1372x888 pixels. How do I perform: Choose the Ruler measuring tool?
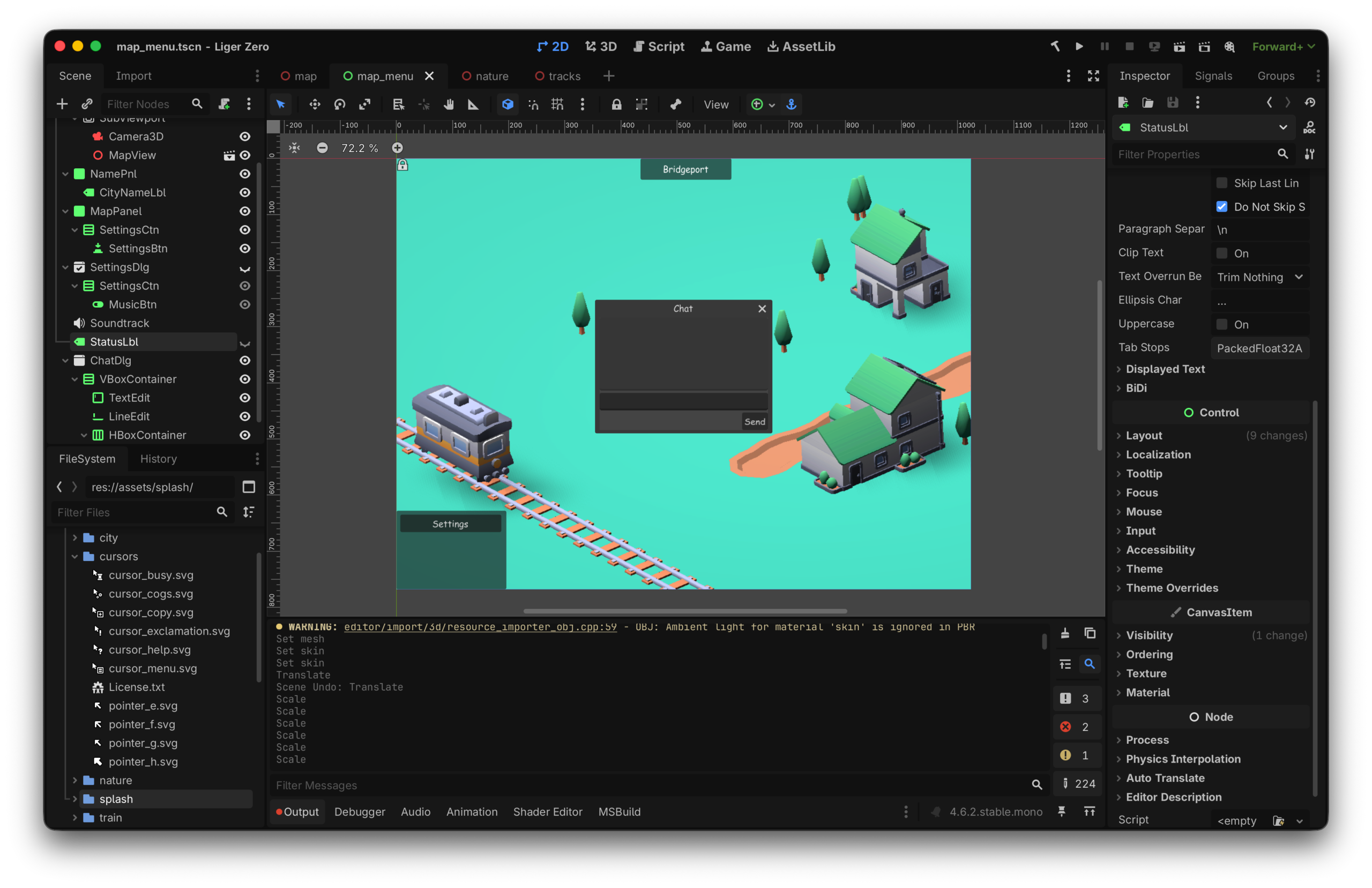coord(473,105)
